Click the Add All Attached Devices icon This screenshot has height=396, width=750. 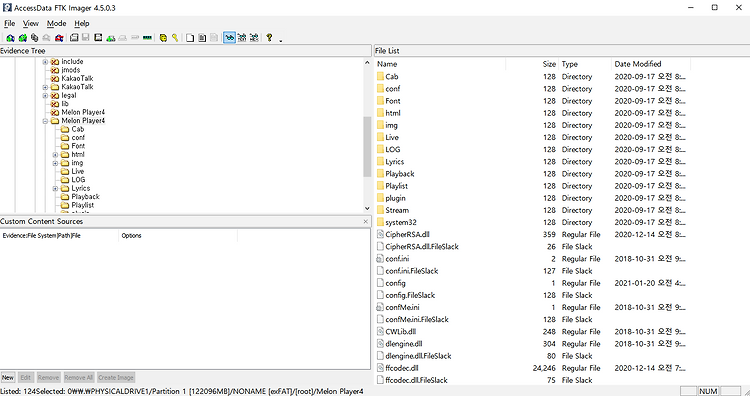point(22,38)
